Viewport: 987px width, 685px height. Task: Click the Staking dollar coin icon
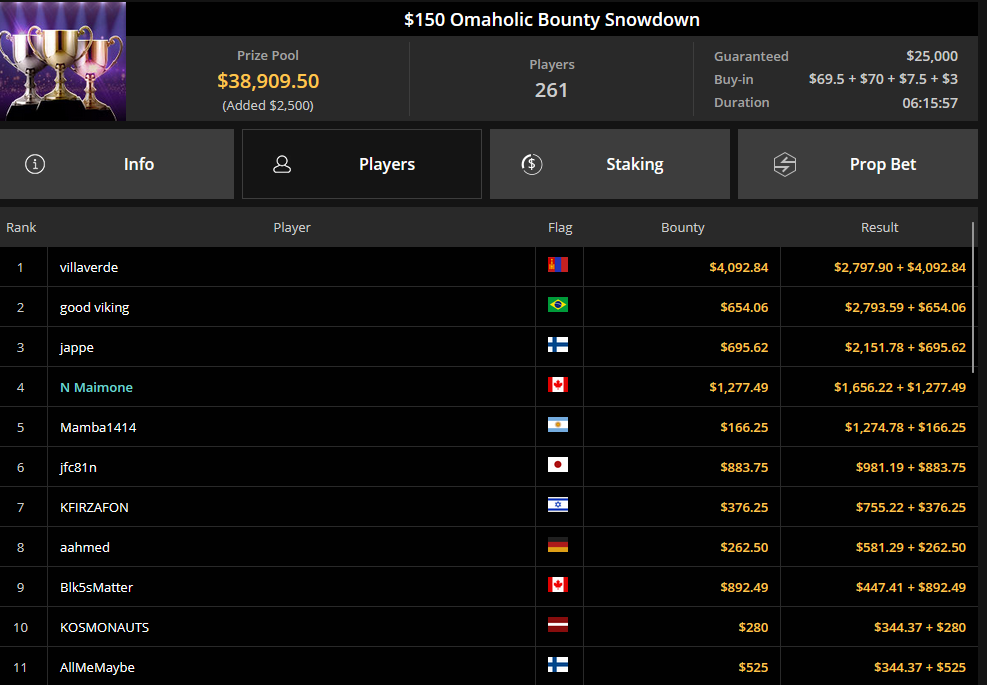pos(532,164)
